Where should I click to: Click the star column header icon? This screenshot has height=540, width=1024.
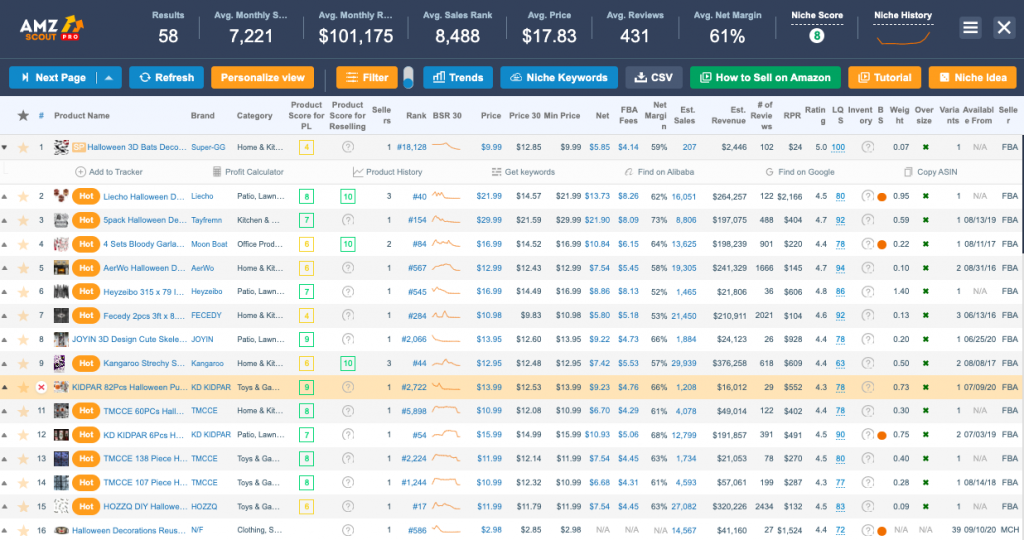23,116
